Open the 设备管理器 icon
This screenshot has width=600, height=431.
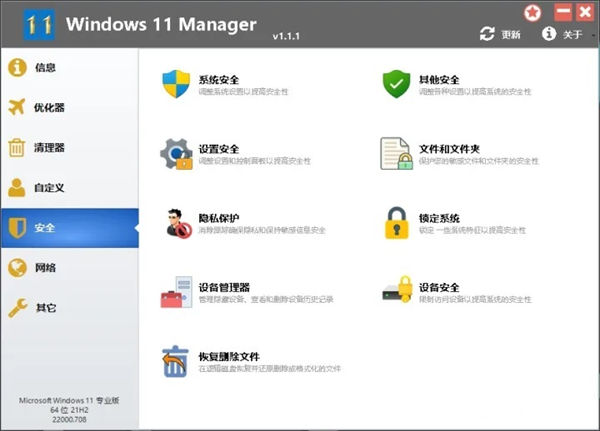point(176,292)
